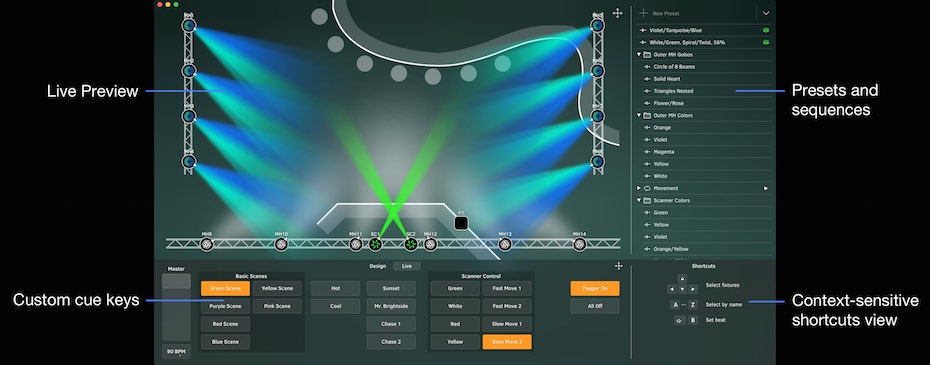
Task: Click the 90 BPM tempo button
Action: coord(176,351)
